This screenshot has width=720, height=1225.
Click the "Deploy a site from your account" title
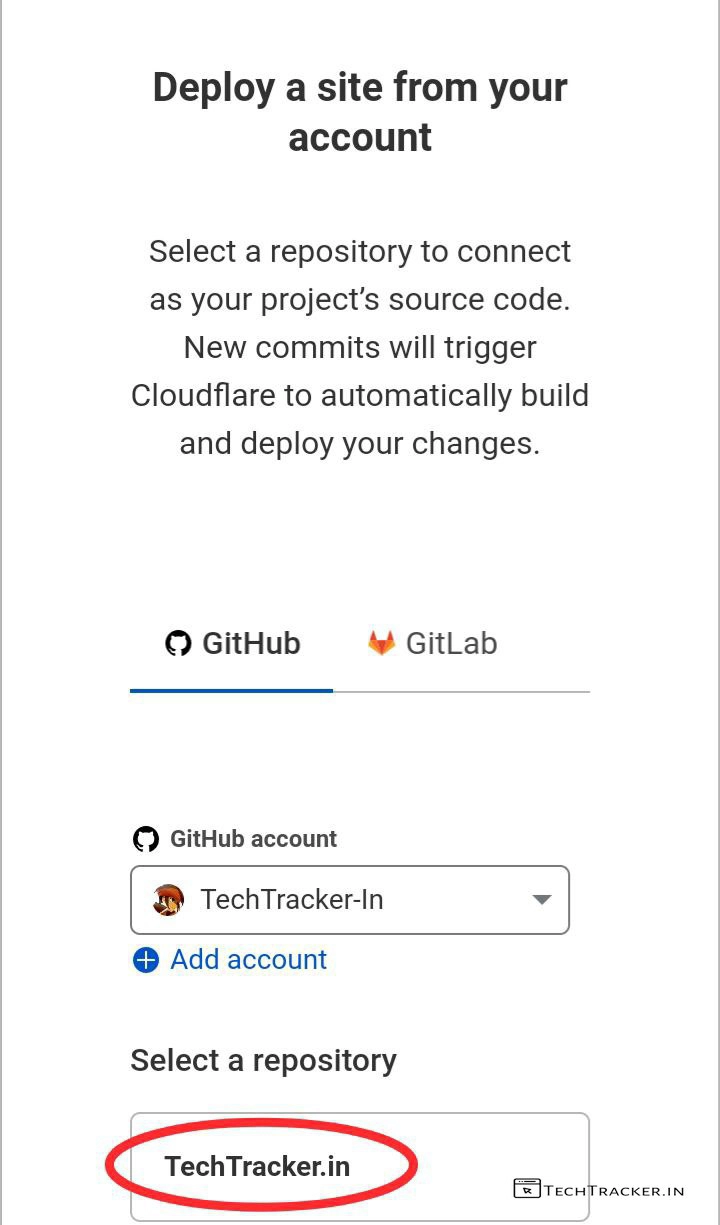pos(360,112)
